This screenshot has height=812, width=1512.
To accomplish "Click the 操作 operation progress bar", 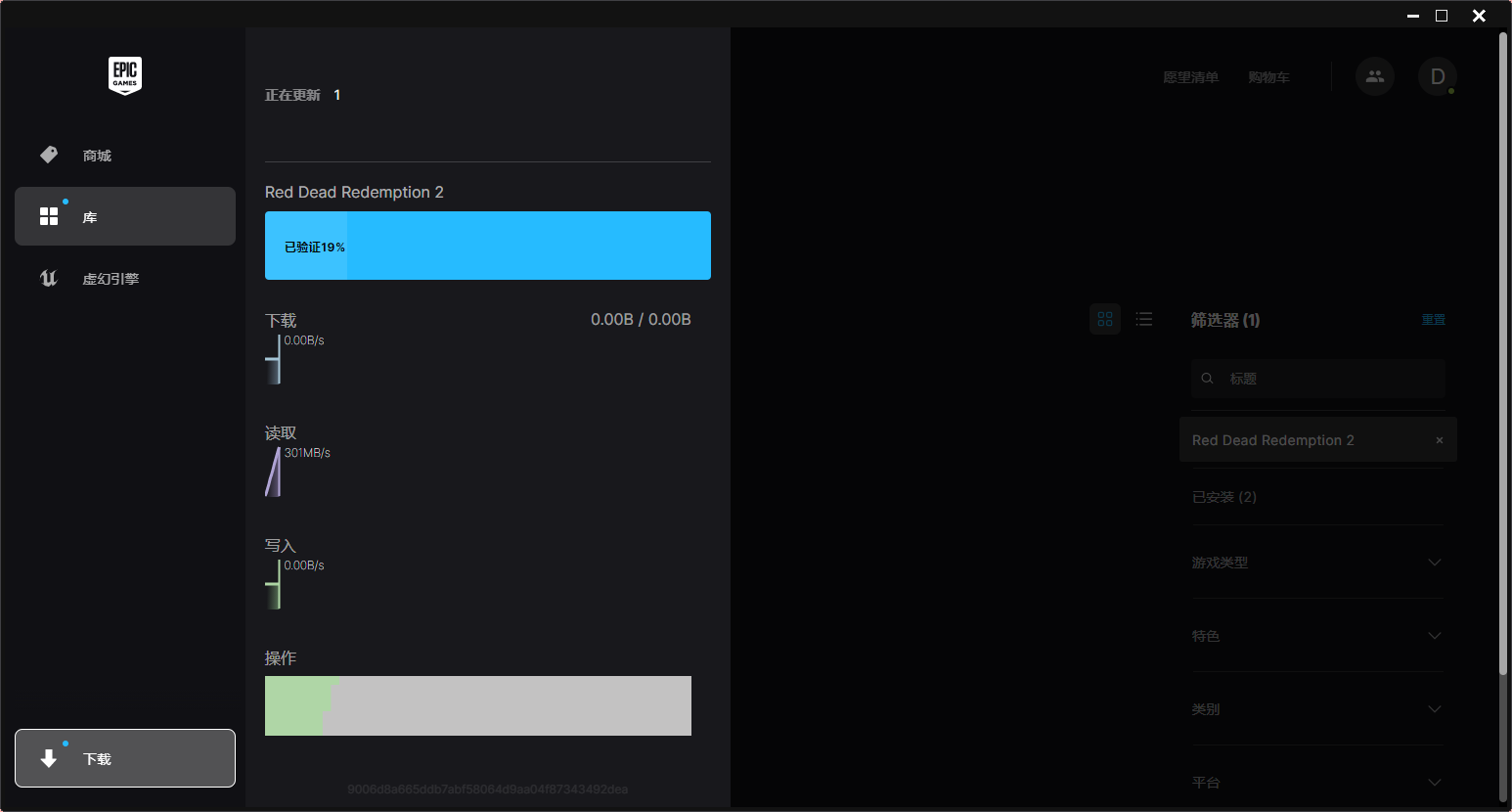I will pyautogui.click(x=478, y=705).
